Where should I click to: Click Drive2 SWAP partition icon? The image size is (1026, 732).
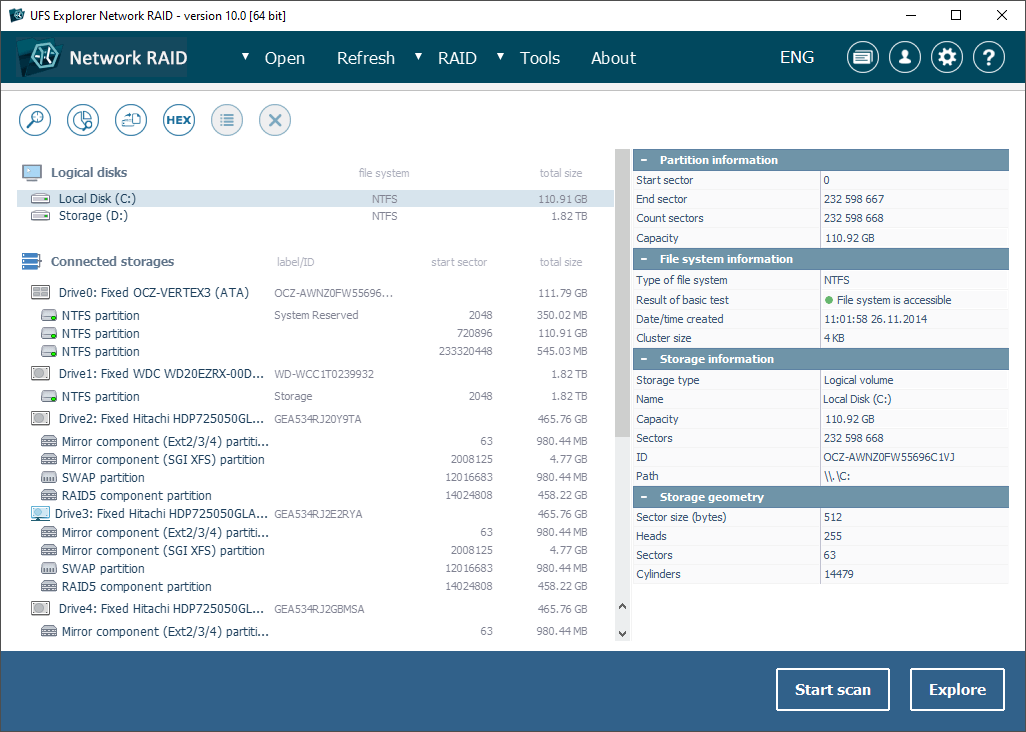tap(49, 478)
